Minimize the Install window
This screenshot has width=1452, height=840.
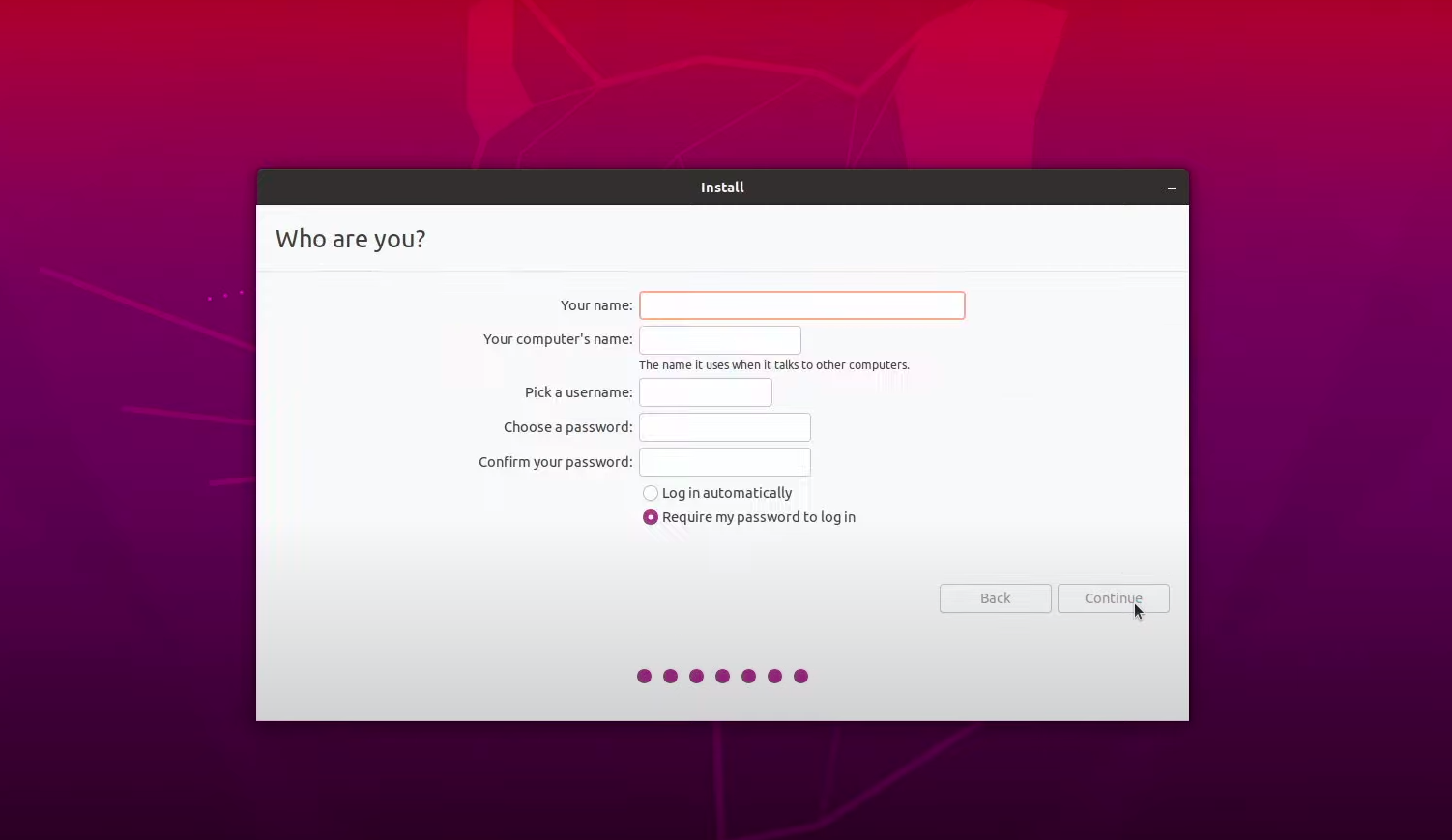click(x=1171, y=188)
